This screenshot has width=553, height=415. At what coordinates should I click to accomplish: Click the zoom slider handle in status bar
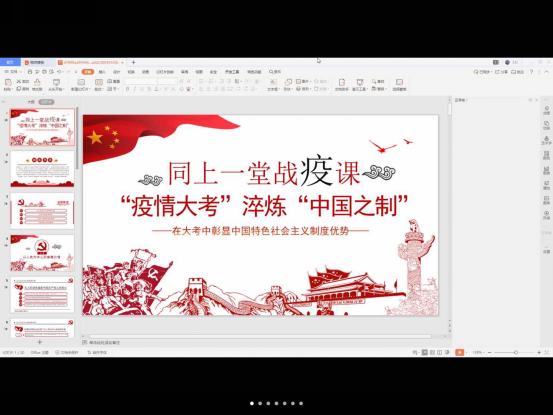pyautogui.click(x=516, y=352)
